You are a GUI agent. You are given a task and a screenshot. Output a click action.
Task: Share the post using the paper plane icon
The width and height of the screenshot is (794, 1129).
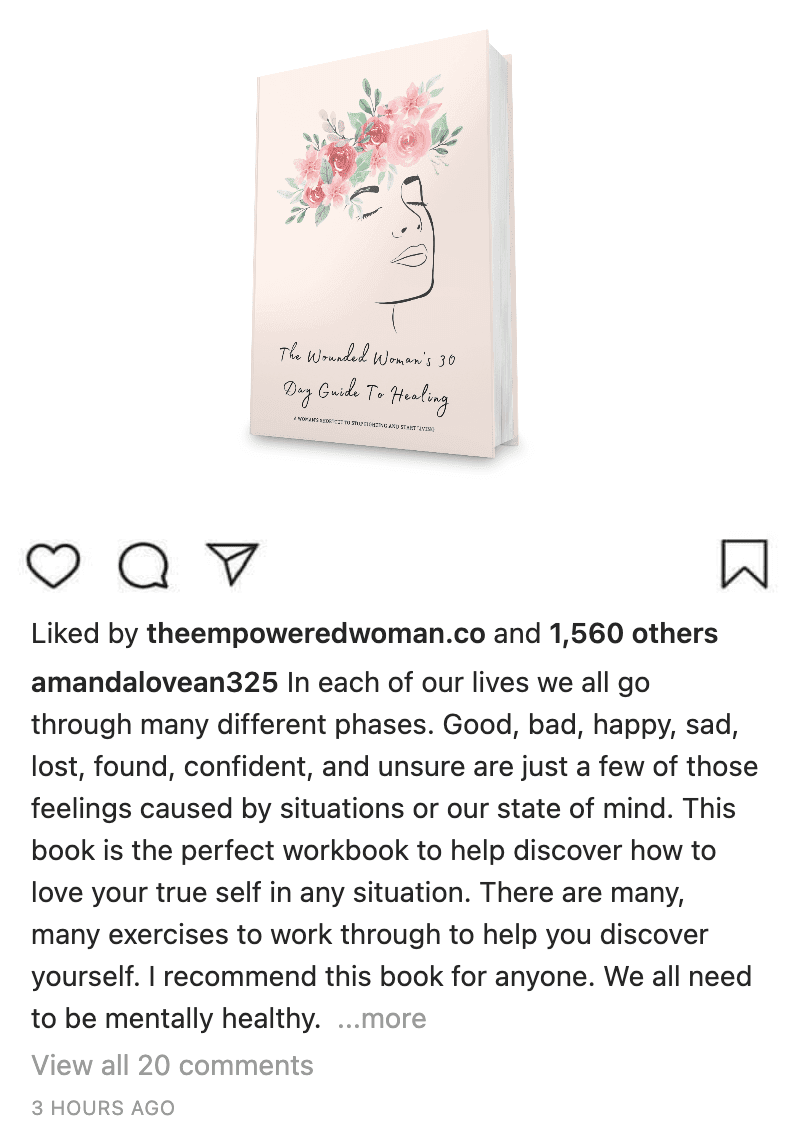(x=233, y=562)
